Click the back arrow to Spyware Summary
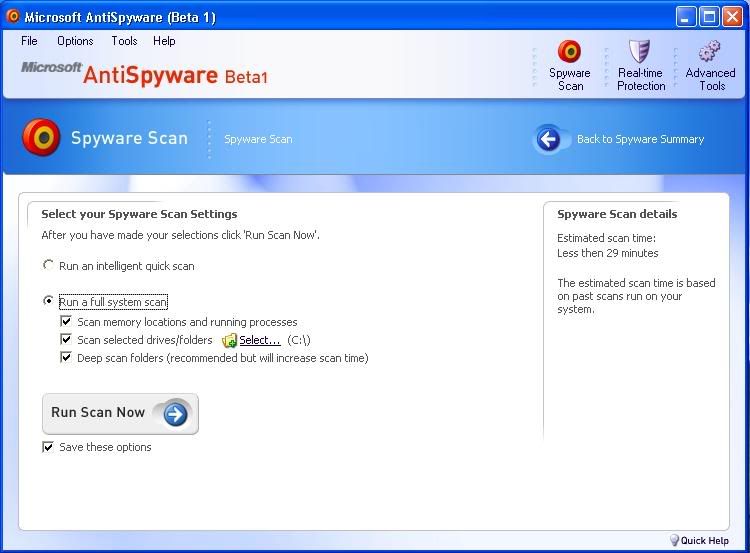This screenshot has width=750, height=553. point(548,139)
